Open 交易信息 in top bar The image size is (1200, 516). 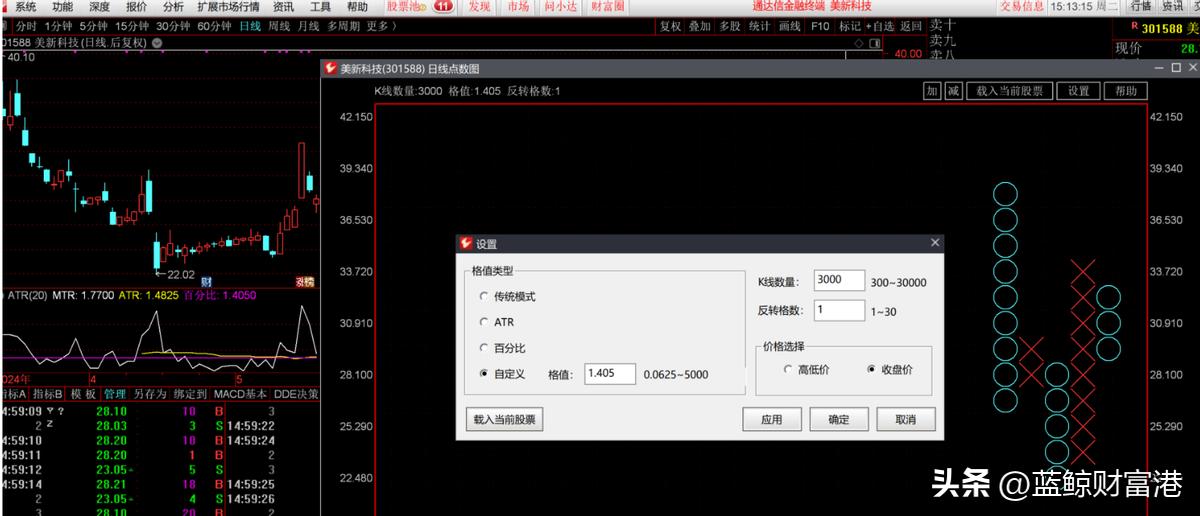[x=1022, y=7]
